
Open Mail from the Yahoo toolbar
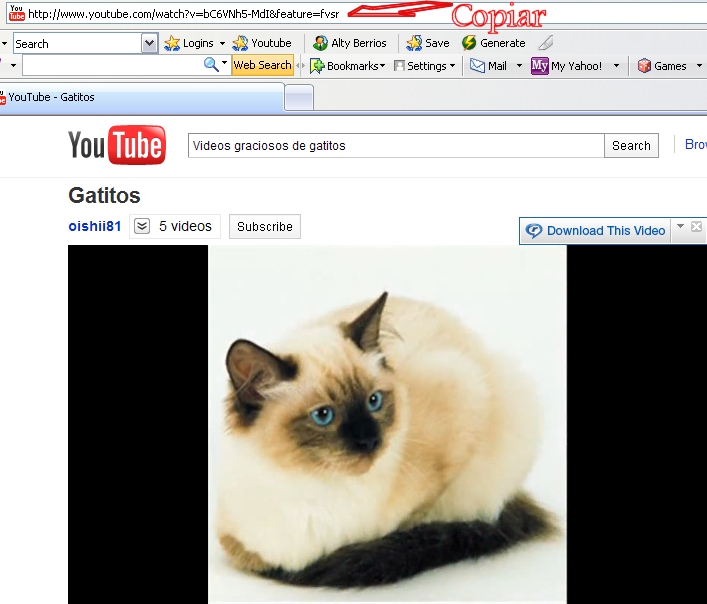point(478,66)
